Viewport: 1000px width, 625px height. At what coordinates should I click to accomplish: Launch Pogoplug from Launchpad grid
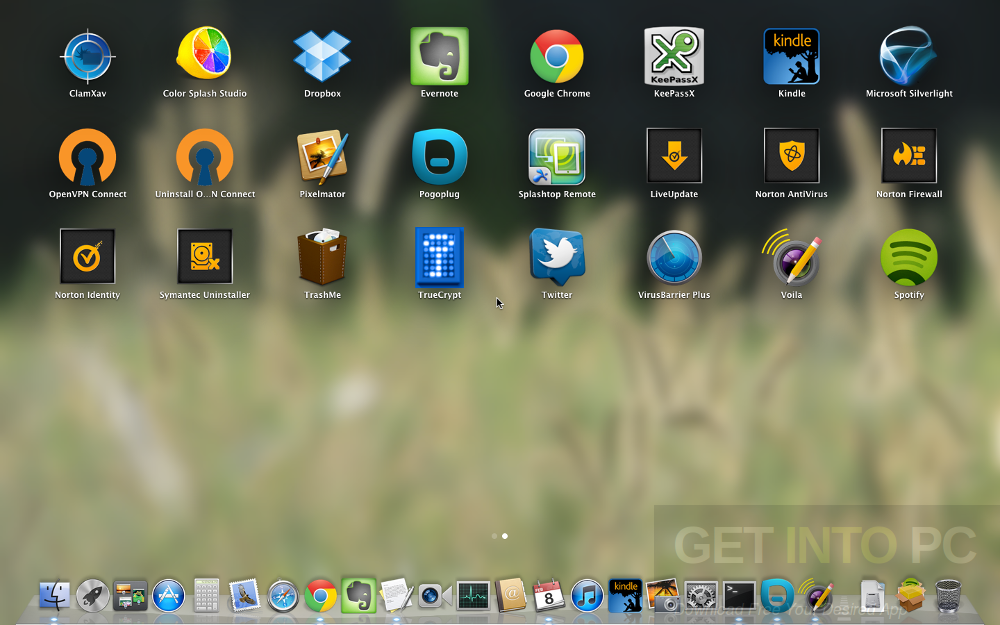(x=439, y=157)
